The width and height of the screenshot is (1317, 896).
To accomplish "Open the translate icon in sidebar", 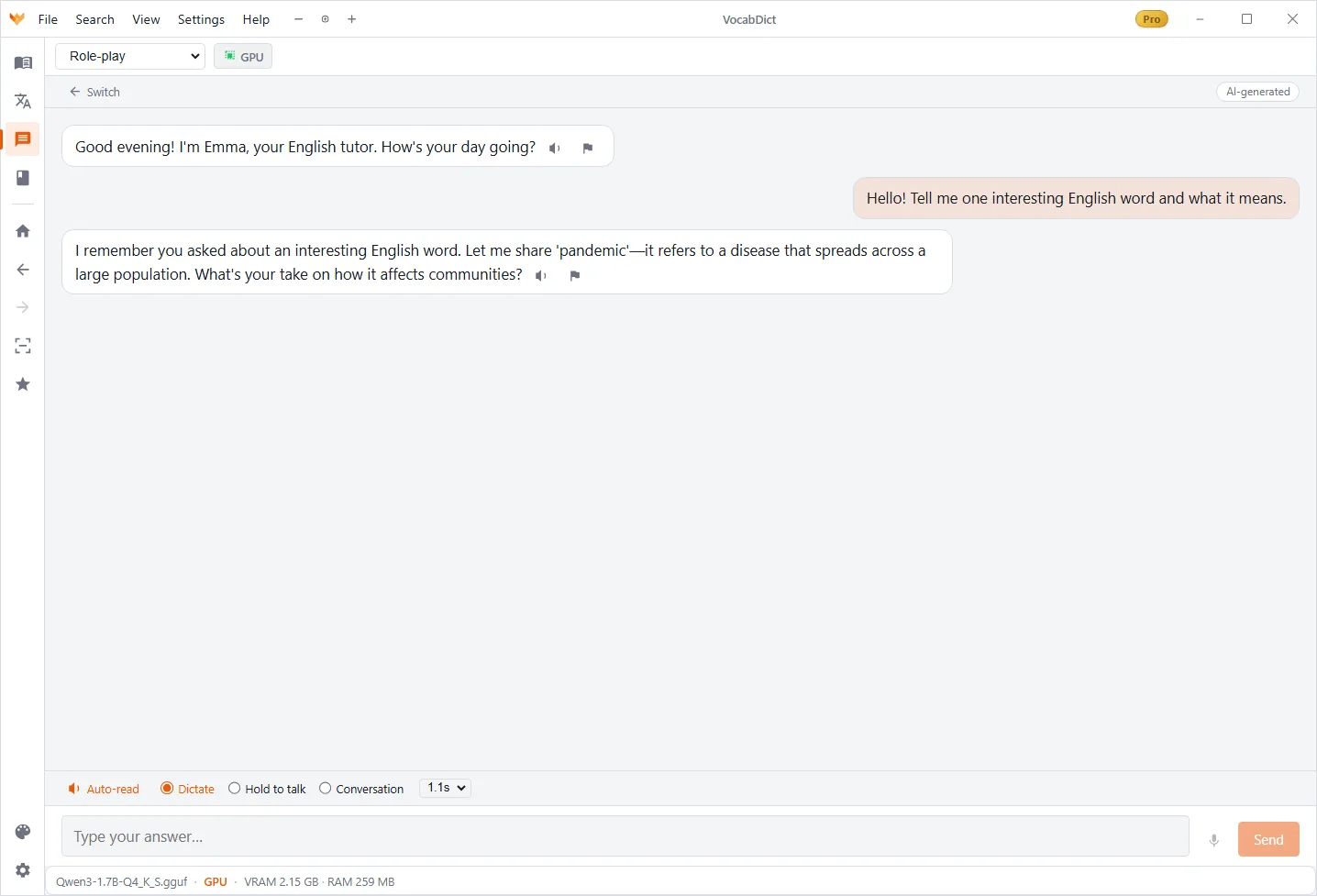I will coord(23,101).
